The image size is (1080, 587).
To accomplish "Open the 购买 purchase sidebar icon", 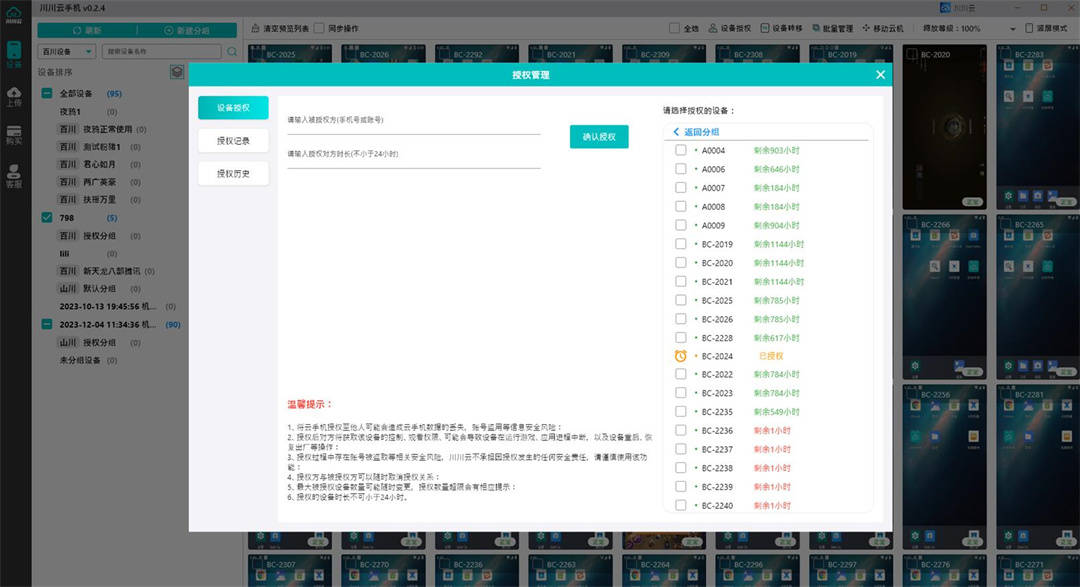I will click(14, 135).
